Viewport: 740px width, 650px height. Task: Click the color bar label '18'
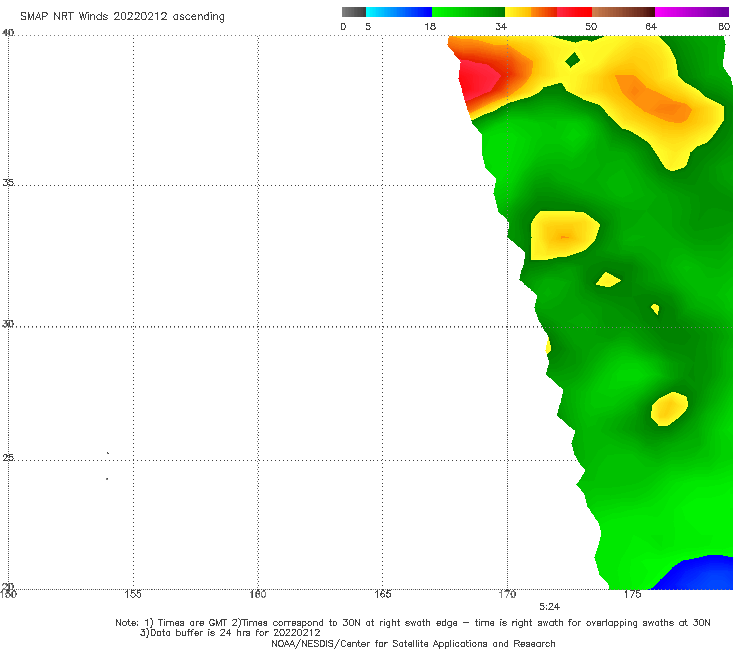430,27
